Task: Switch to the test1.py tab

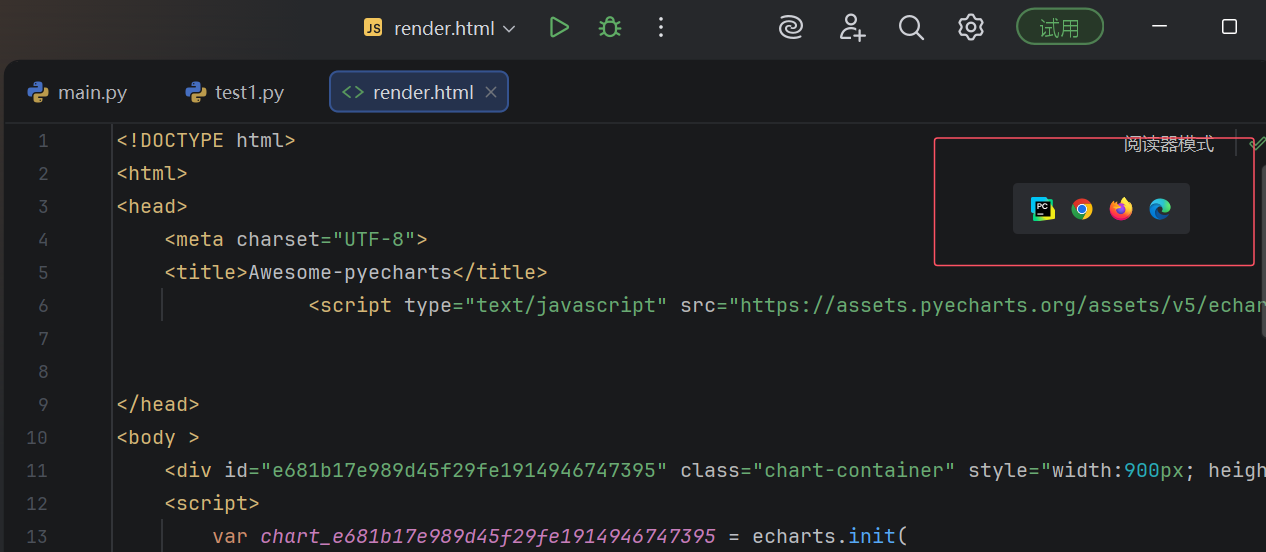Action: [235, 93]
